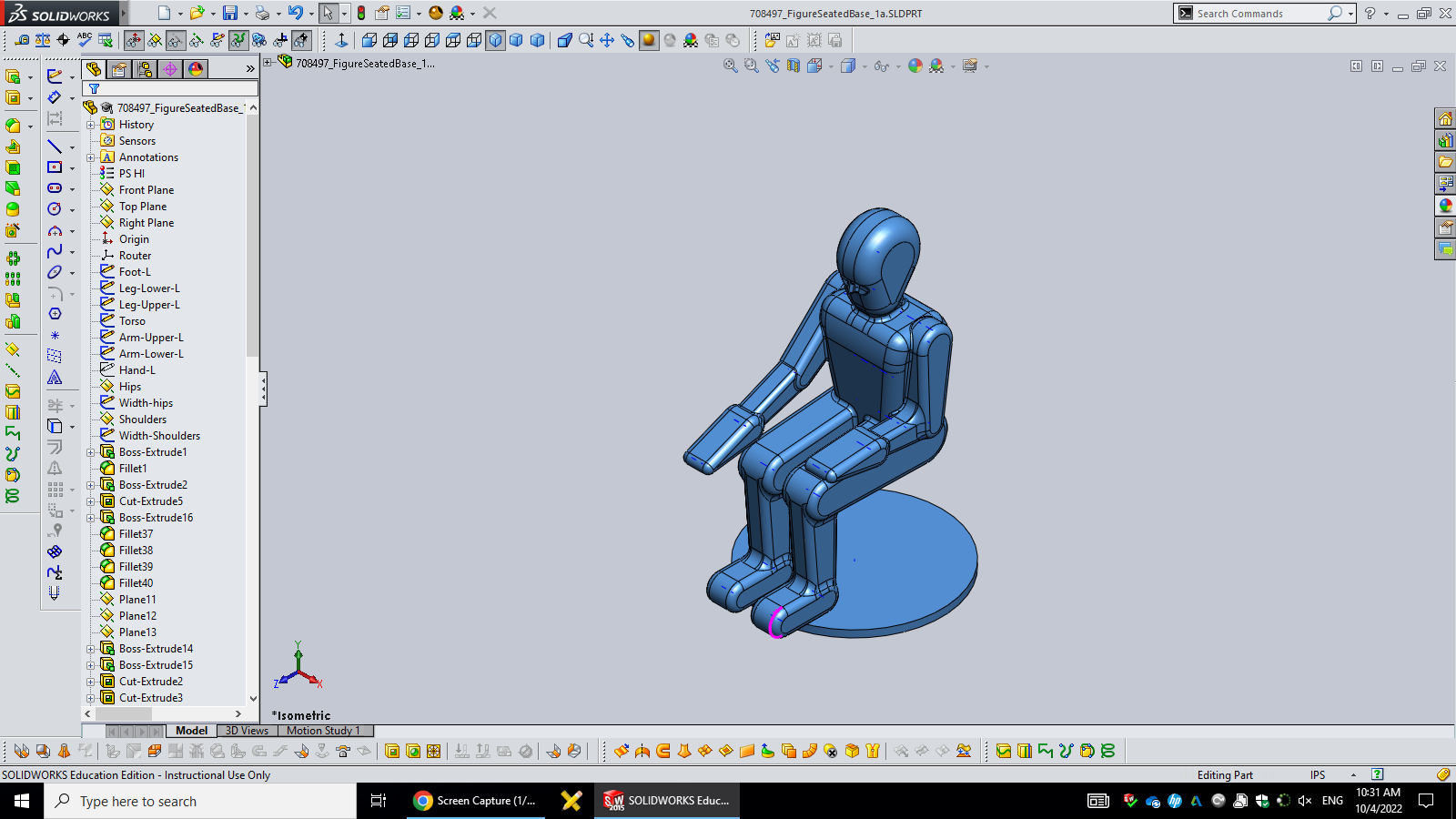Open the Motion Study 1 tab

pos(324,731)
